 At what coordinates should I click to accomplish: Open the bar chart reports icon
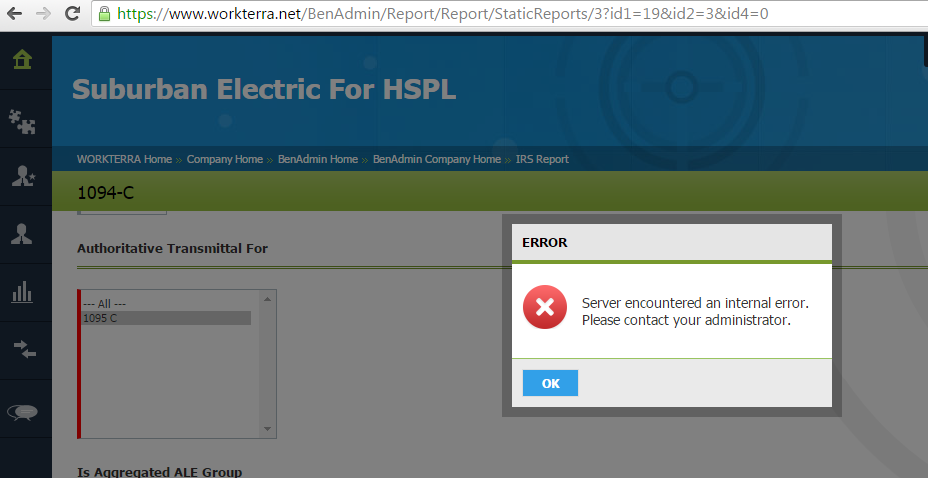coord(22,292)
